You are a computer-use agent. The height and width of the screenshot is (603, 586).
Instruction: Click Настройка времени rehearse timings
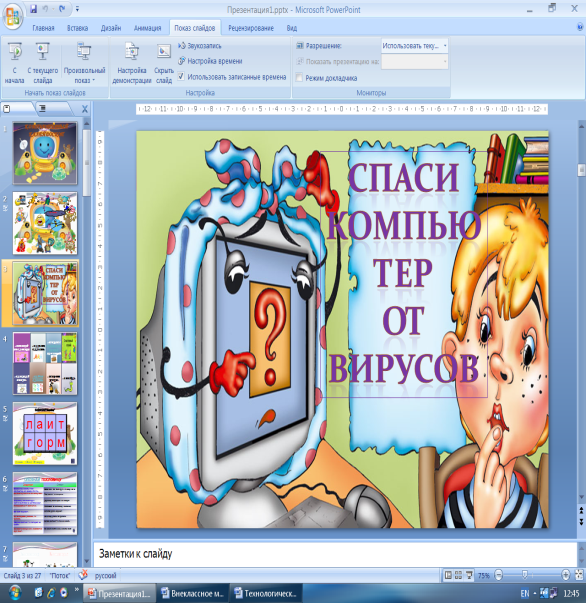[210, 61]
